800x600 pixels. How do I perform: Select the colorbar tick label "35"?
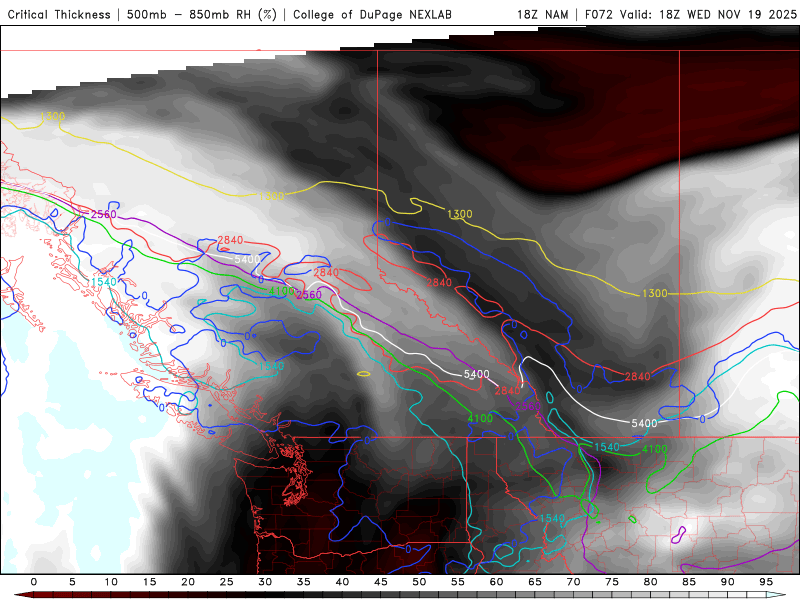(304, 582)
